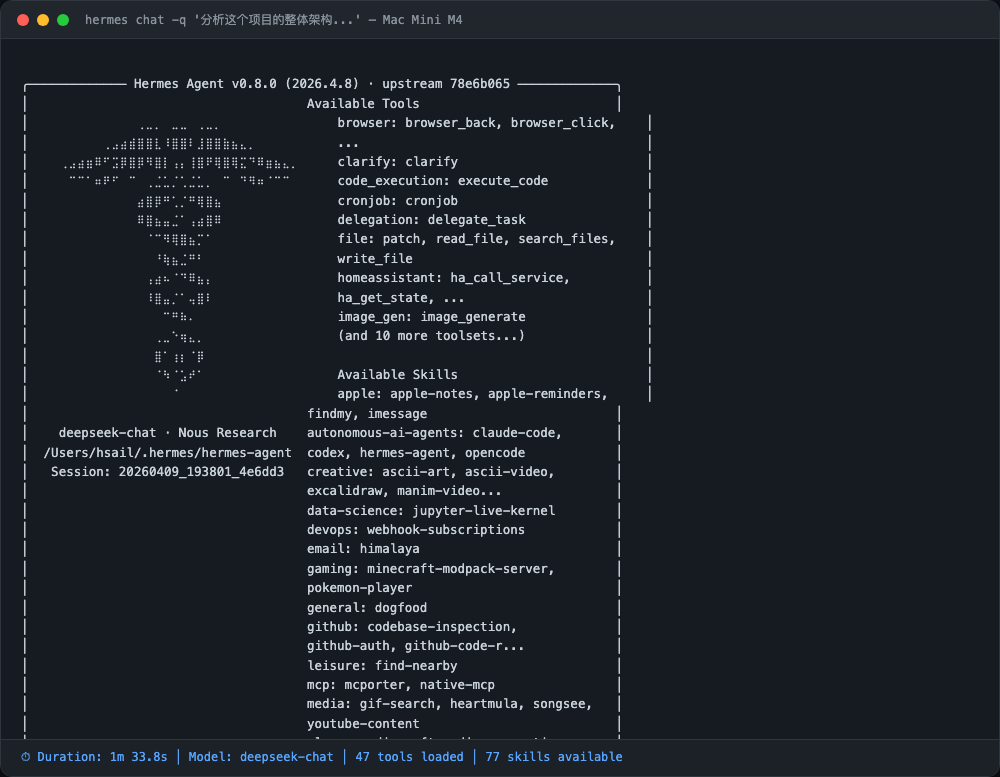1000x777 pixels.
Task: Click the window title 'hermes chat -q'
Action: click(x=135, y=20)
